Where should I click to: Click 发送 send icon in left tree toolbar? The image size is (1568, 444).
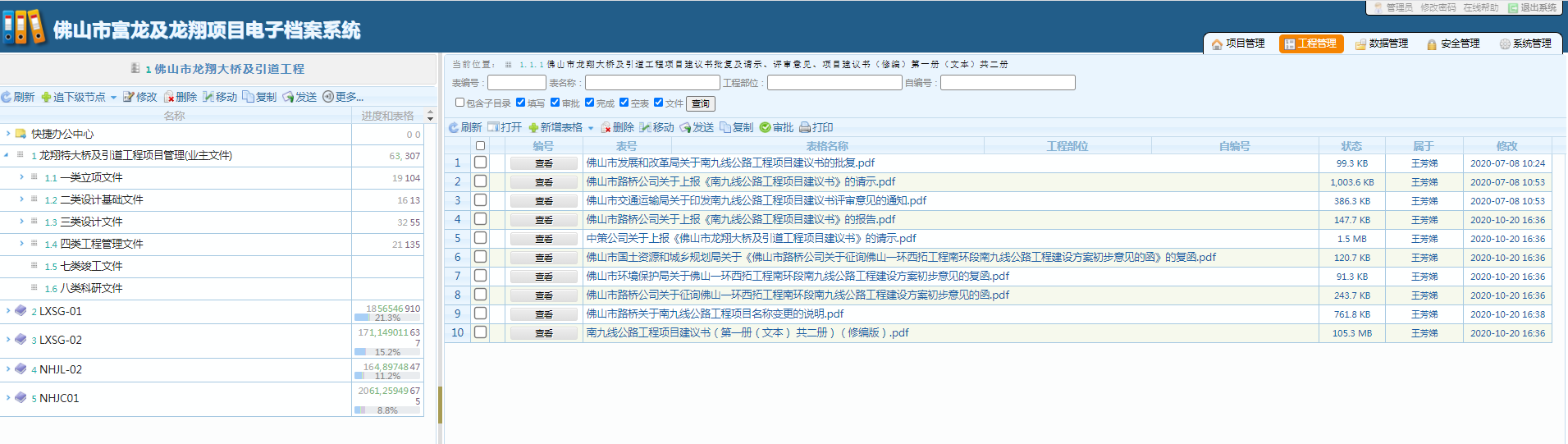point(288,97)
